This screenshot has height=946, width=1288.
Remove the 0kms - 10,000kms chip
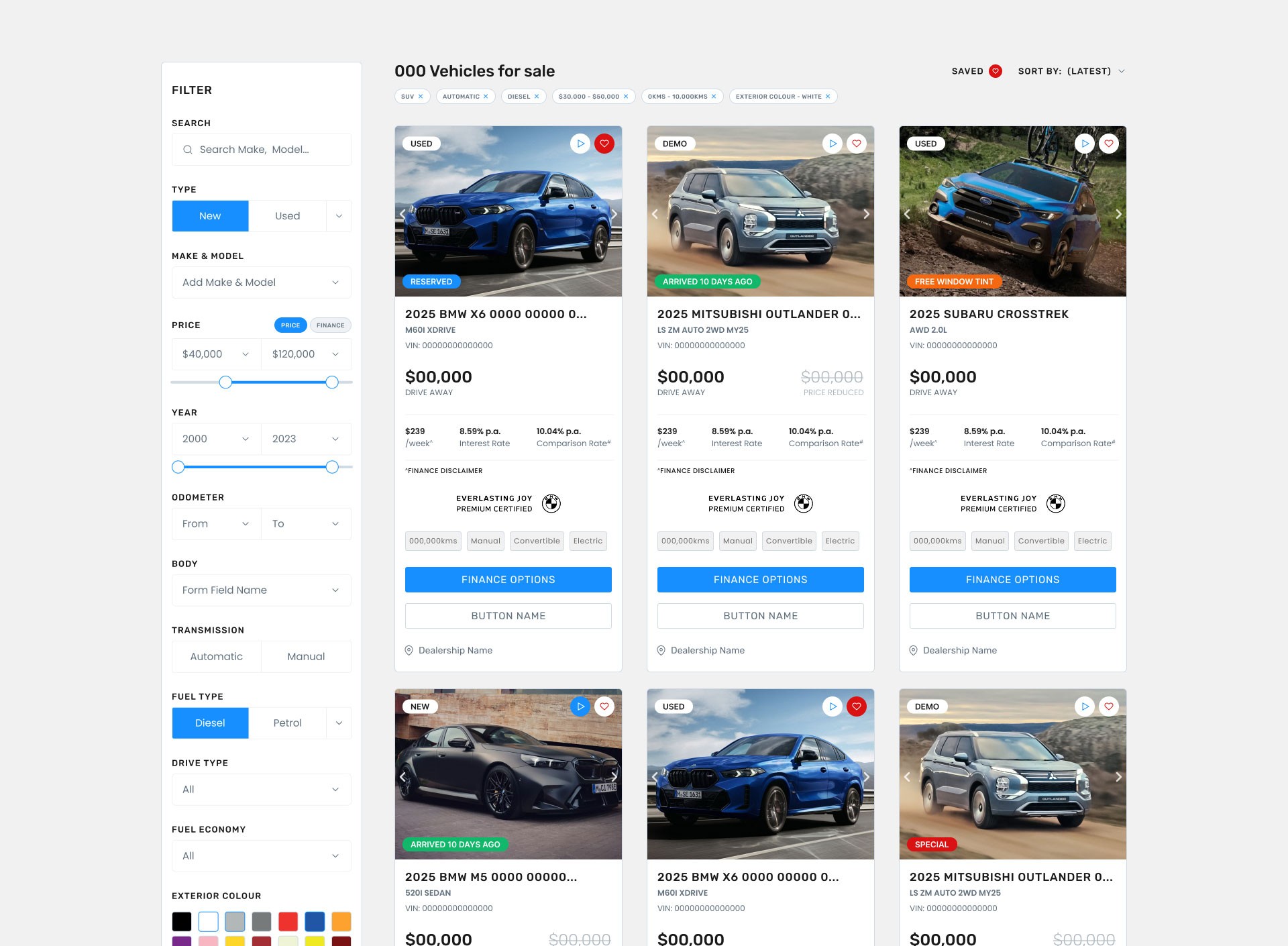pyautogui.click(x=714, y=97)
